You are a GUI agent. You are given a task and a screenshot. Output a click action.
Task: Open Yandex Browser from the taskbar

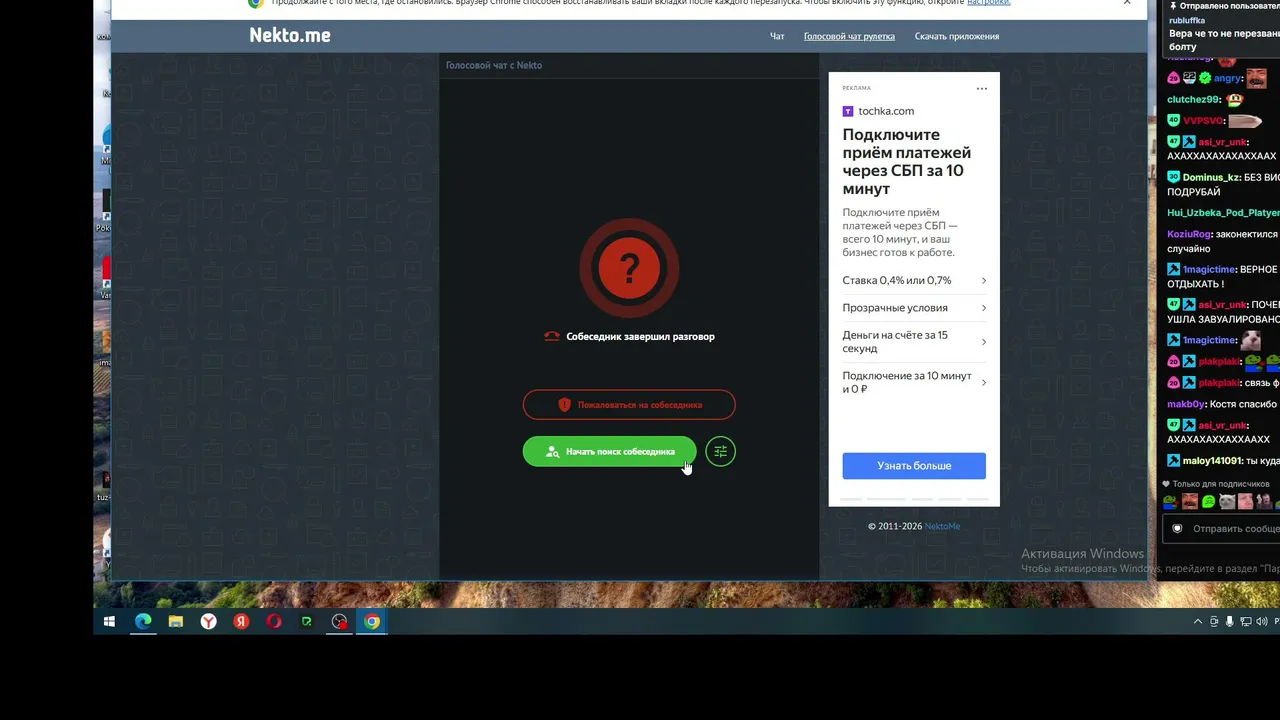click(208, 622)
